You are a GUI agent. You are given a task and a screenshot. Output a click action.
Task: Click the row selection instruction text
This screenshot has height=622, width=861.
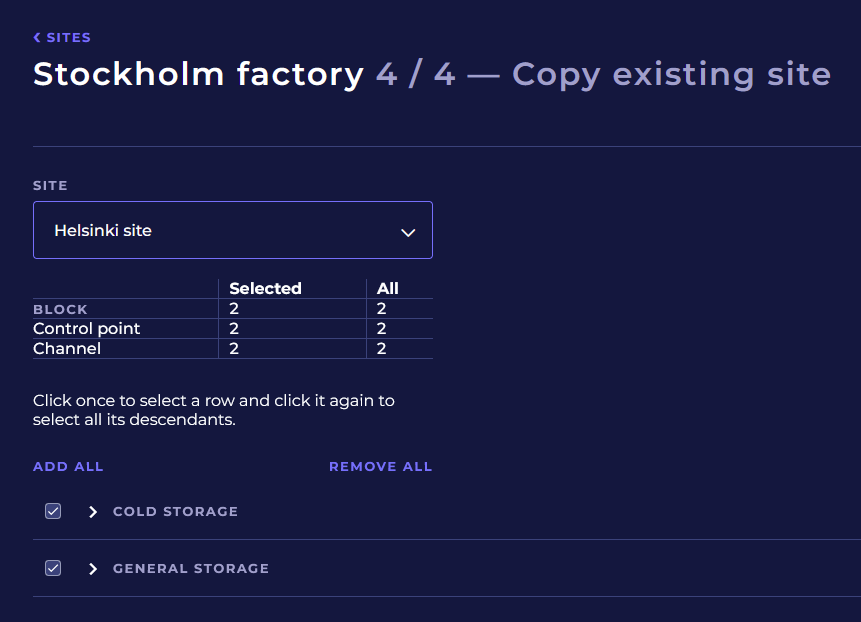pyautogui.click(x=213, y=410)
